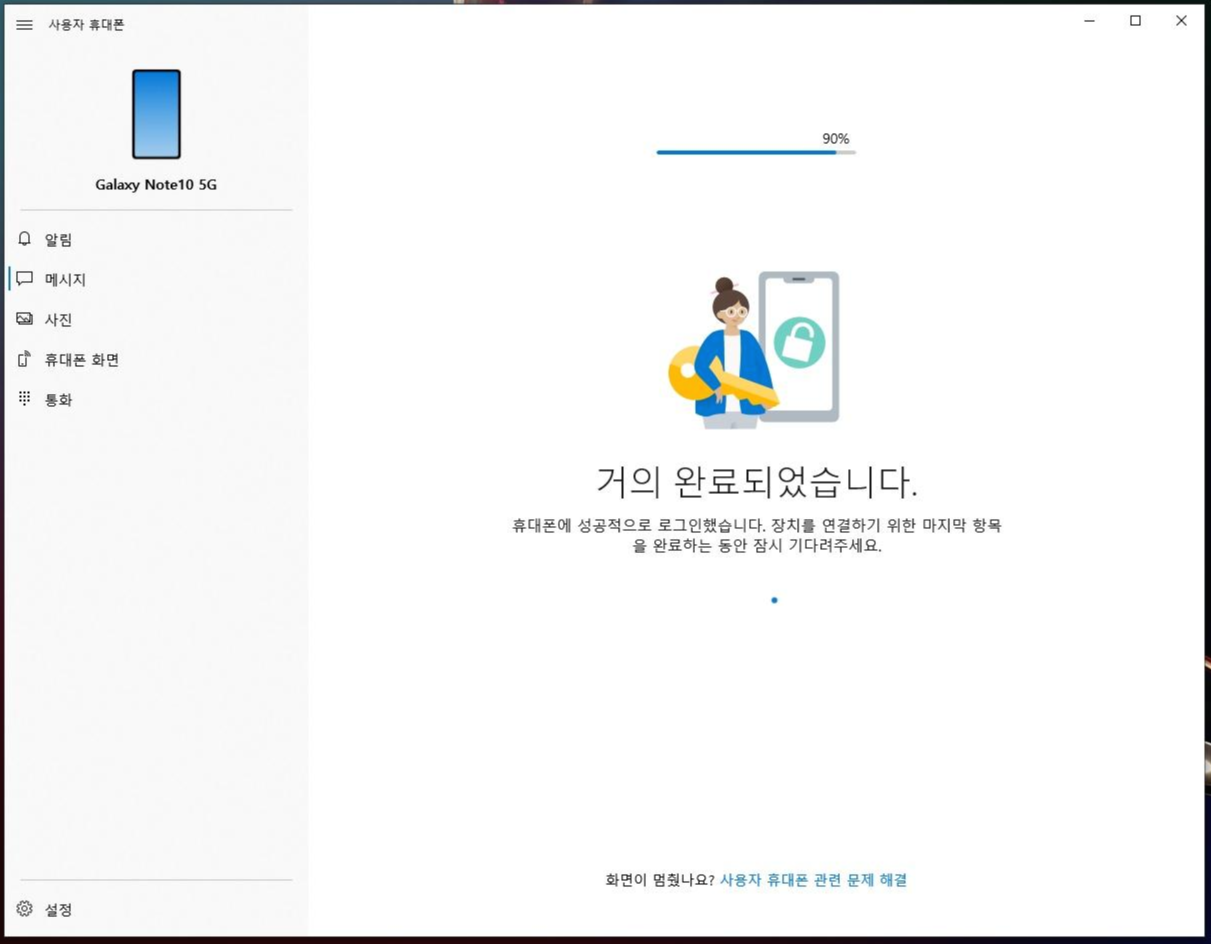Click the speech bubble icon for 메시지
This screenshot has width=1211, height=944.
point(25,279)
